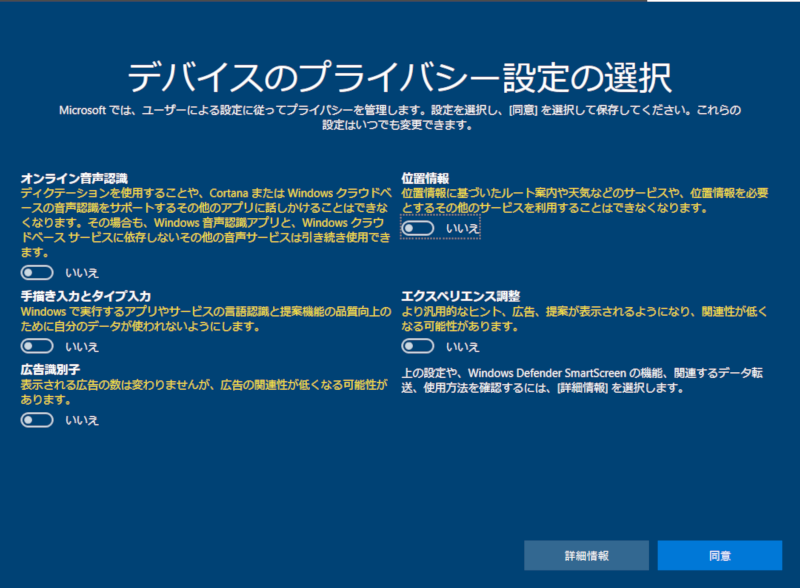Click the Windows Defender SmartScreen paragraph
The height and width of the screenshot is (588, 800).
point(582,380)
